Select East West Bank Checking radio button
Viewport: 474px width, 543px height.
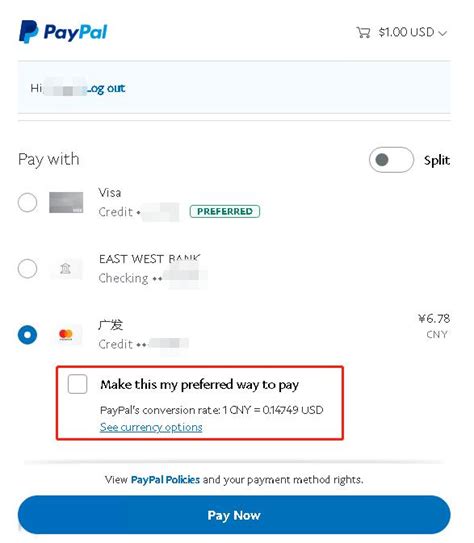coord(27,268)
